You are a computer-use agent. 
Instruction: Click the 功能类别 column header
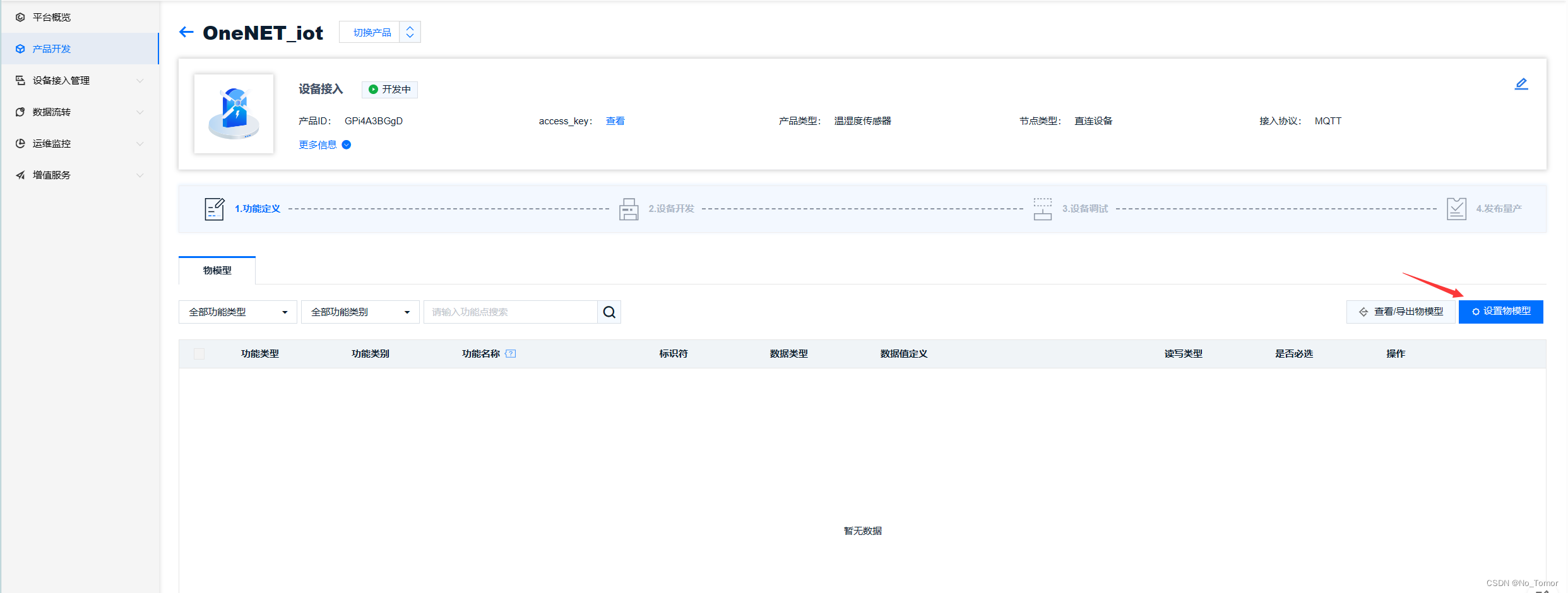(371, 354)
